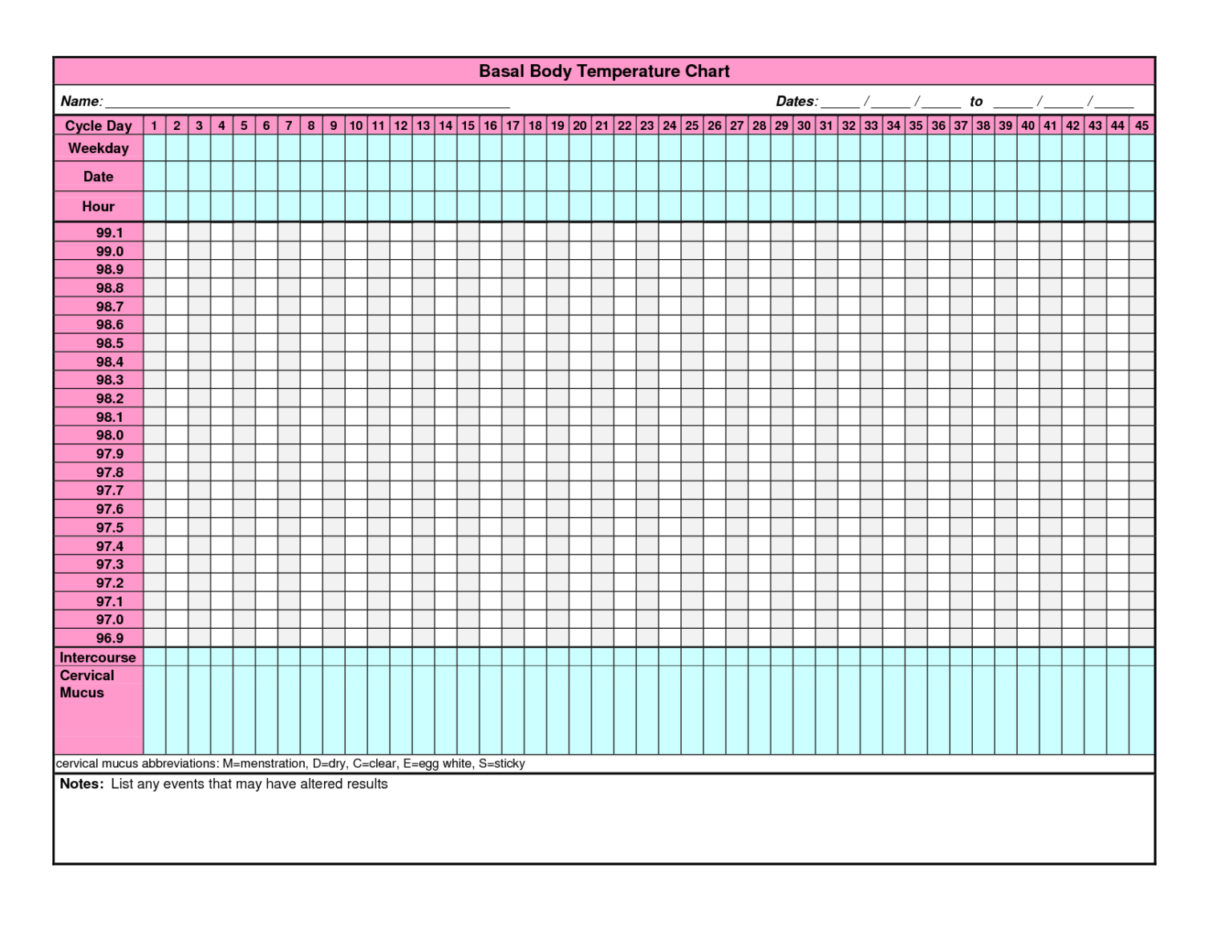The height and width of the screenshot is (952, 1232).
Task: Select the 98.0 temperature row label
Action: pyautogui.click(x=109, y=435)
